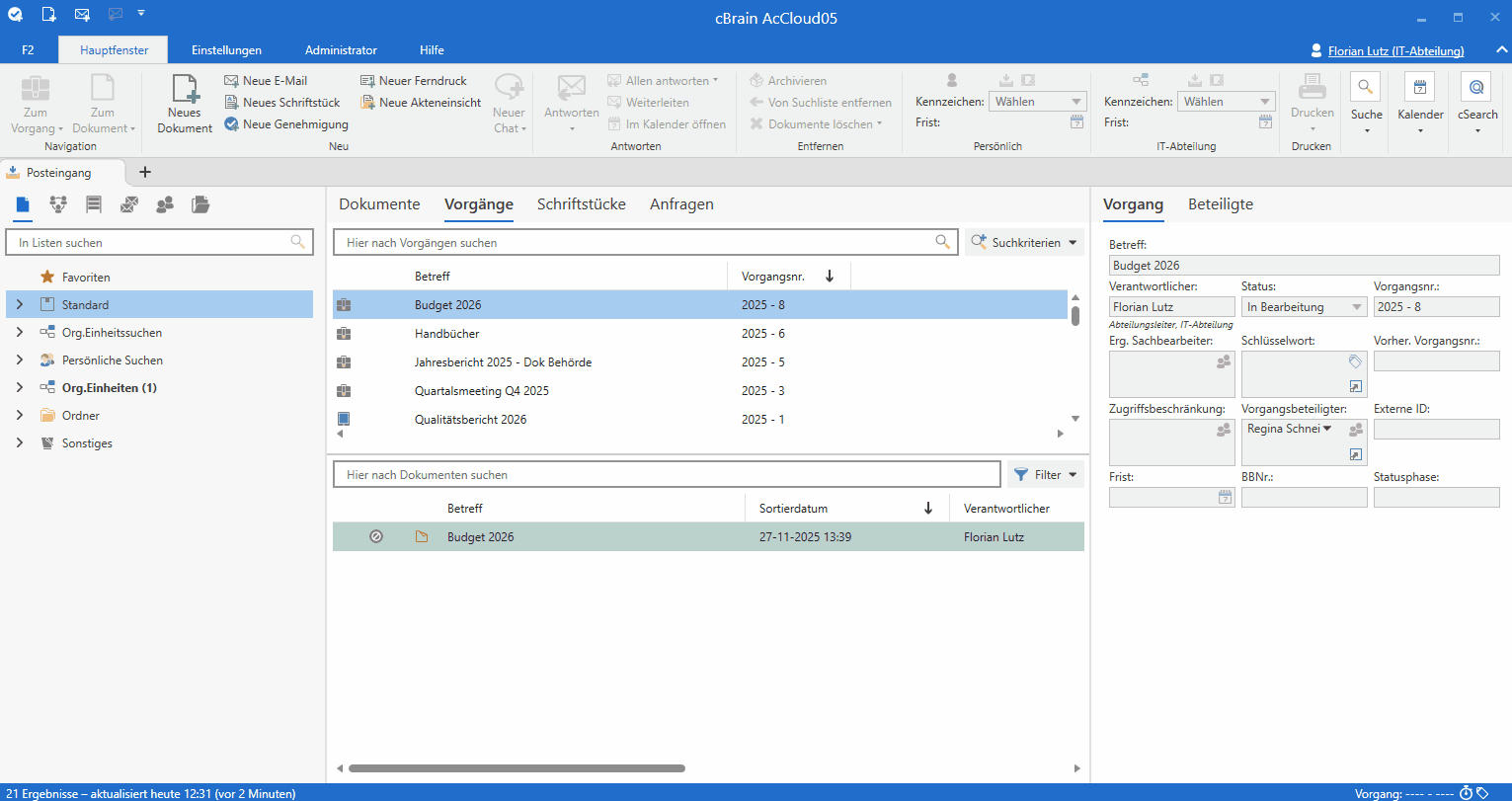Screen dimensions: 1512x801
Task: Click Neue Akteneinsicht in ribbon
Action: pyautogui.click(x=421, y=103)
